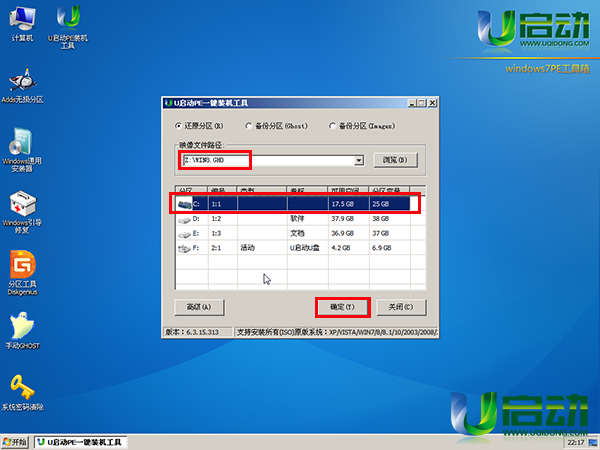Click the D: drive icon in partition list
This screenshot has height=450, width=600.
[x=184, y=219]
